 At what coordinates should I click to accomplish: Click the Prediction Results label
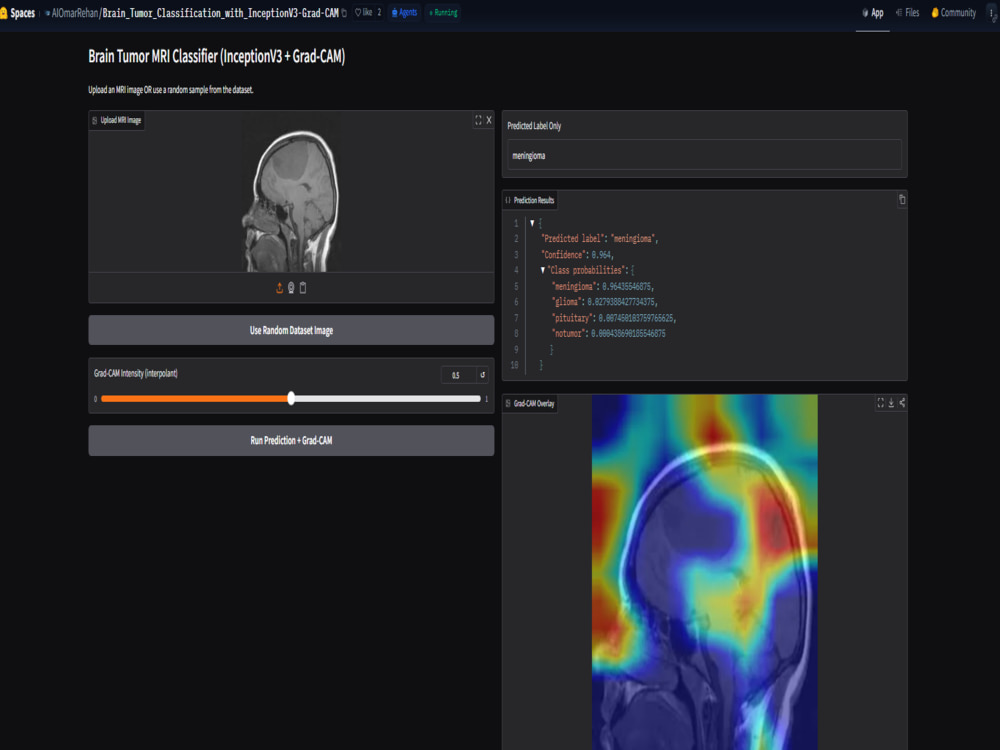tap(530, 200)
